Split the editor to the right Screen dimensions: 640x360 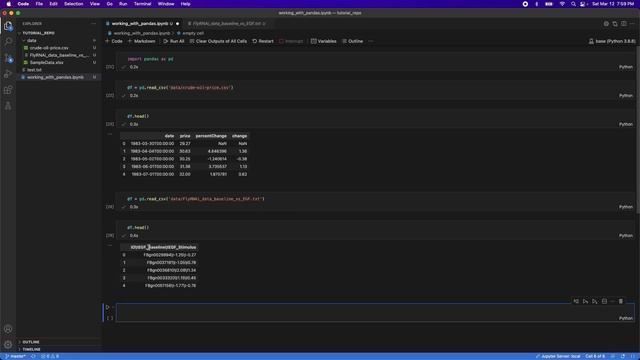624,24
